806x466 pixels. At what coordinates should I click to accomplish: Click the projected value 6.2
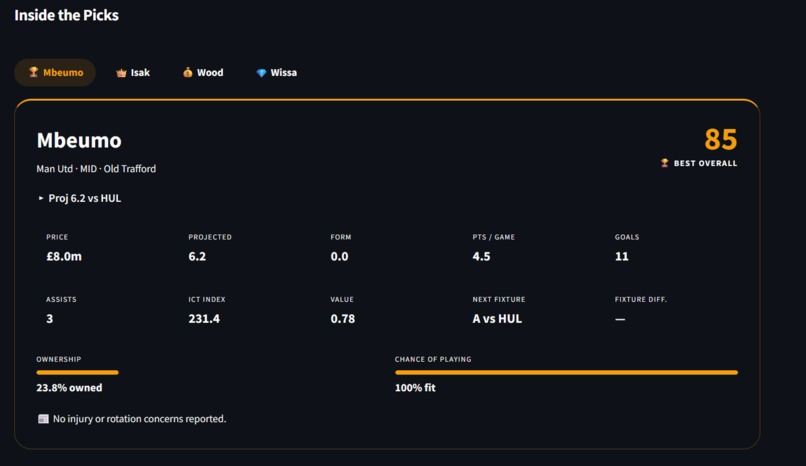[197, 256]
